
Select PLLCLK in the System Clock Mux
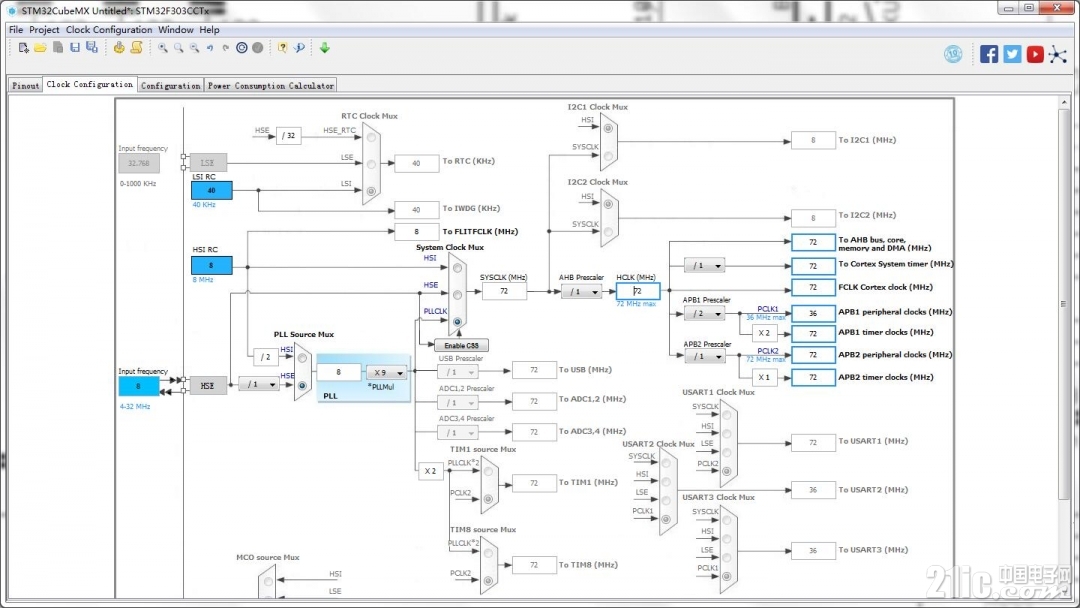coord(457,322)
